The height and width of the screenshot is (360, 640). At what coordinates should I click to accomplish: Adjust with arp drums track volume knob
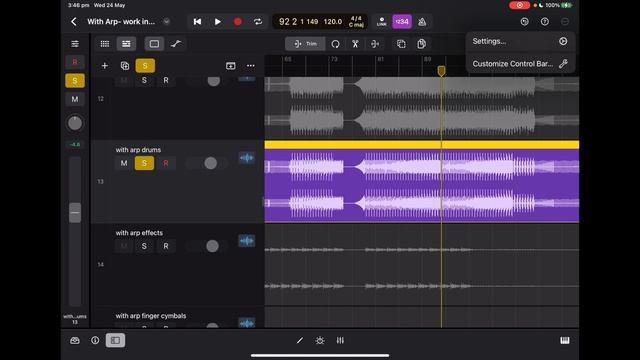tap(211, 163)
